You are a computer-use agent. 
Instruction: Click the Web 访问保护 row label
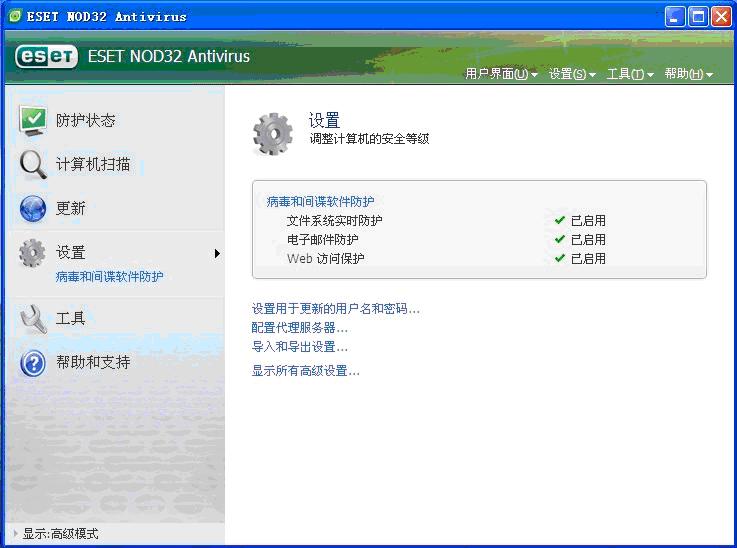(326, 258)
